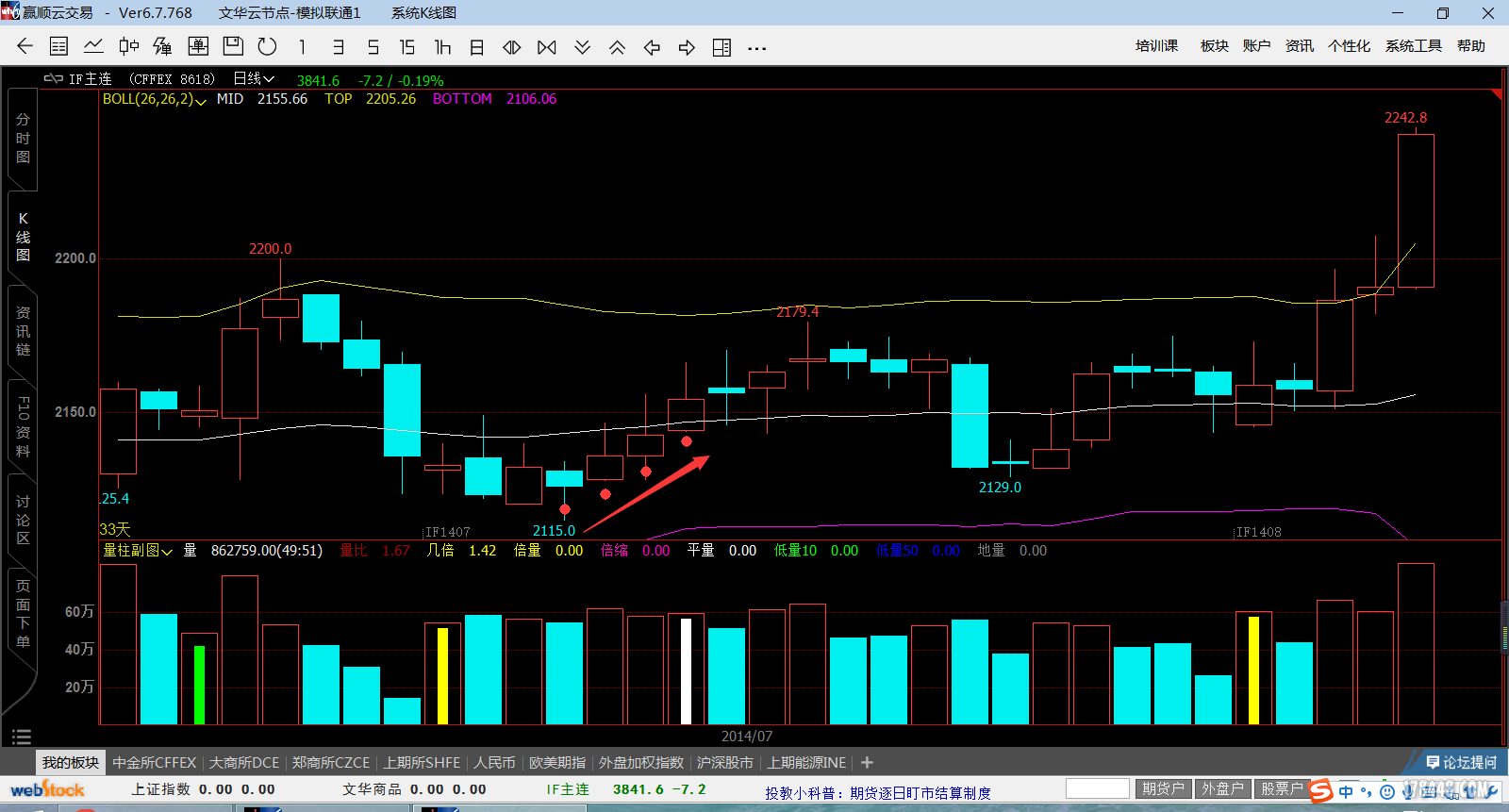Image resolution: width=1509 pixels, height=812 pixels.
Task: Open the 系统工具 menu
Action: (1413, 46)
